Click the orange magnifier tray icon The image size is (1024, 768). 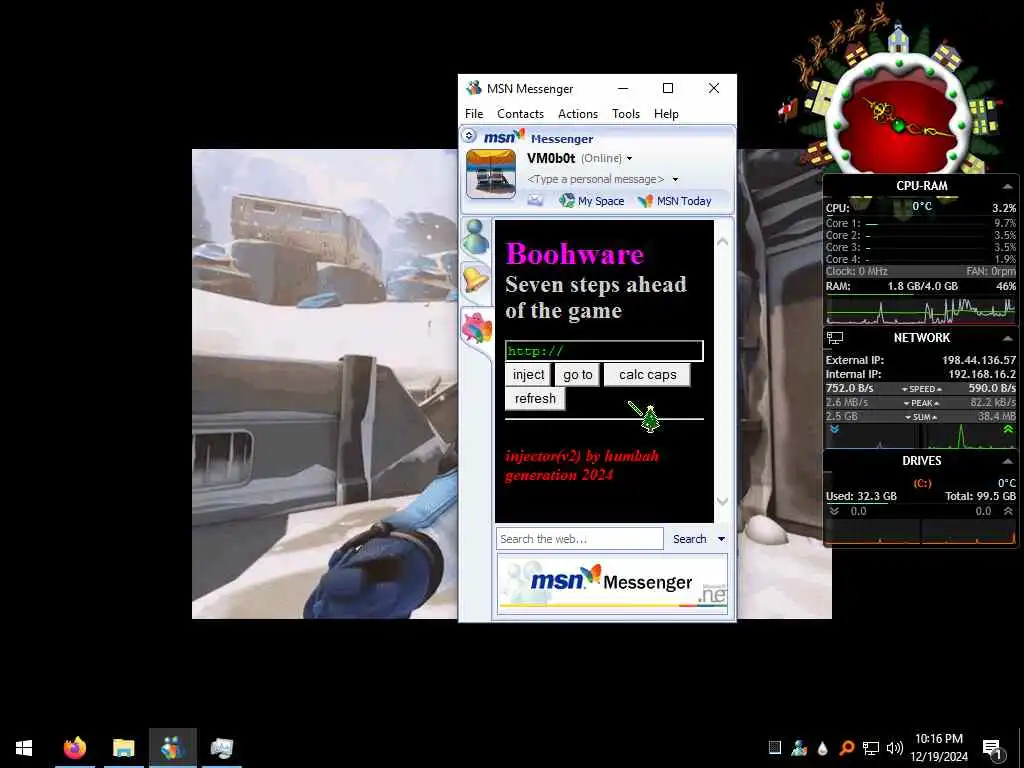[846, 748]
